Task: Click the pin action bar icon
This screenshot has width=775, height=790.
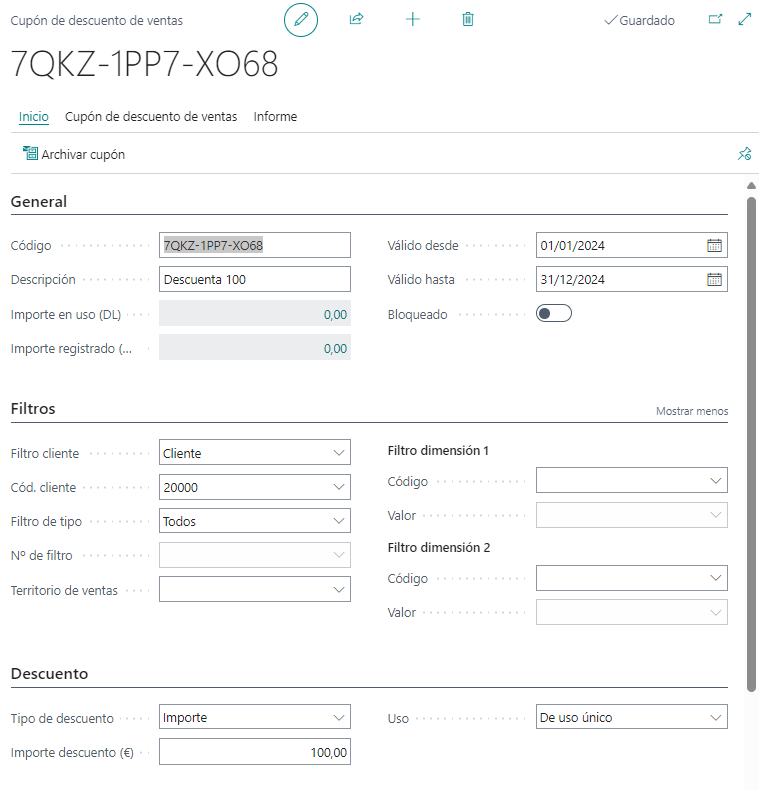Action: click(744, 154)
